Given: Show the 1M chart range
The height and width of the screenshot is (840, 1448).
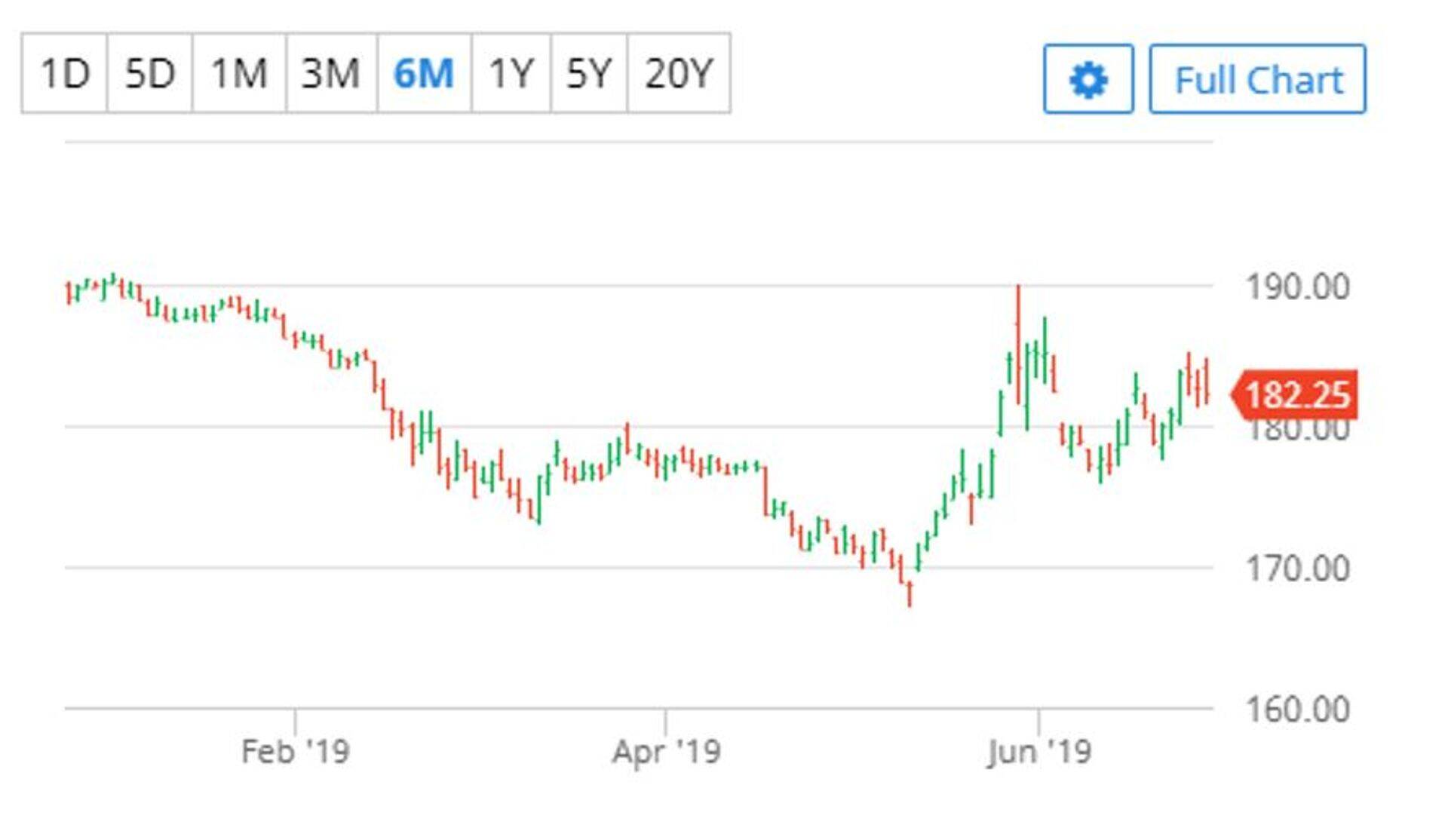Looking at the screenshot, I should 239,73.
